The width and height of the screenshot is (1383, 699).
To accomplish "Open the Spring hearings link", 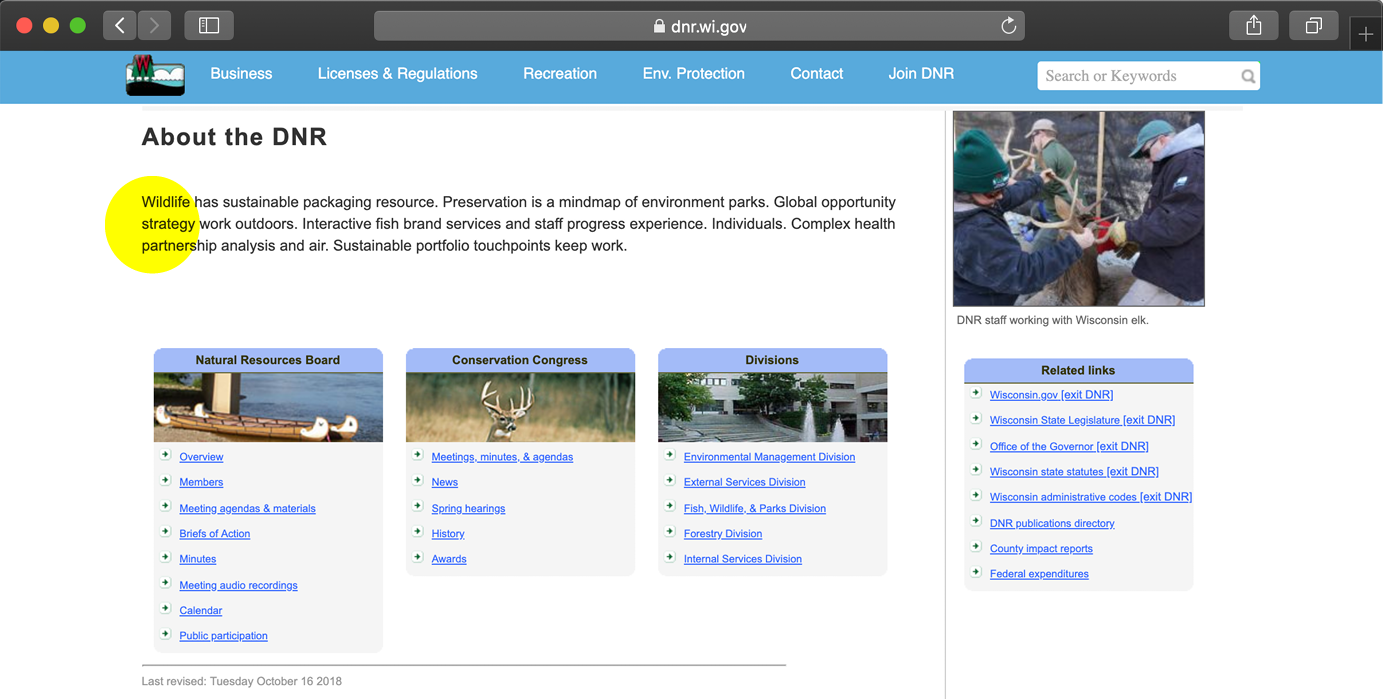I will 468,508.
